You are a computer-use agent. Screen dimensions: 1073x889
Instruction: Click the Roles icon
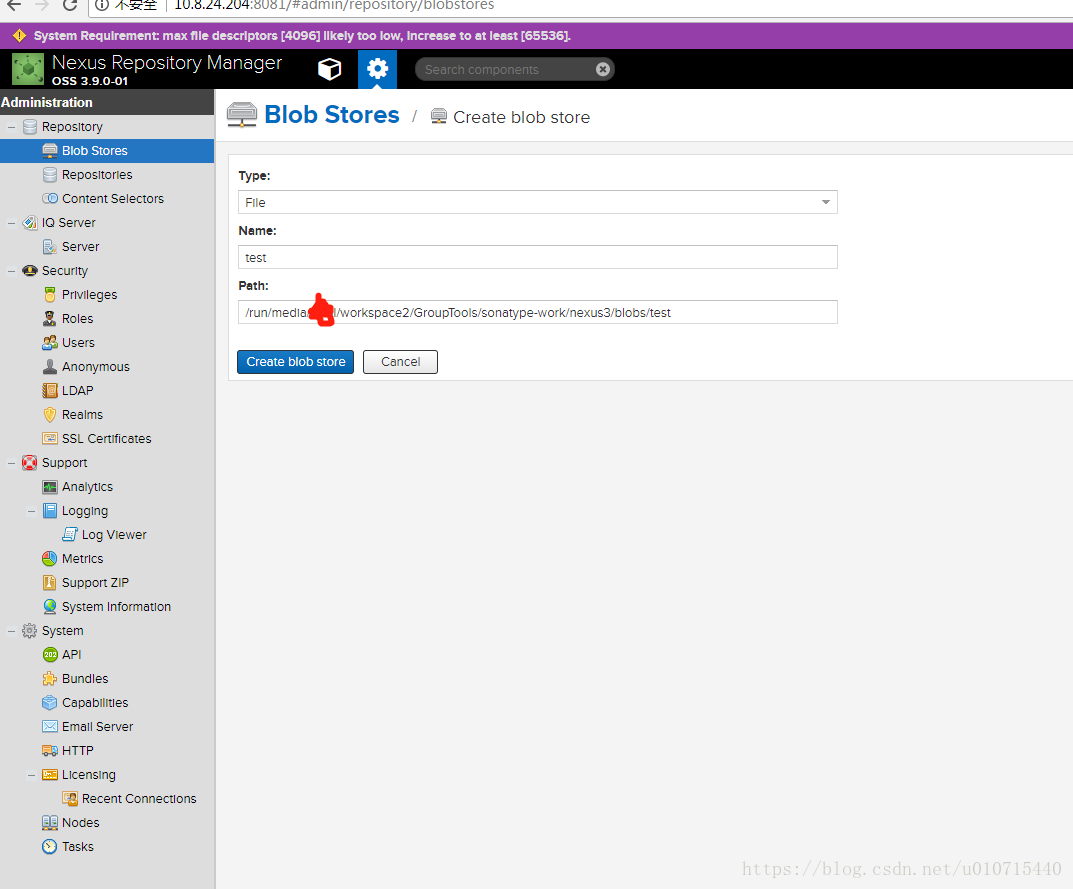[50, 318]
